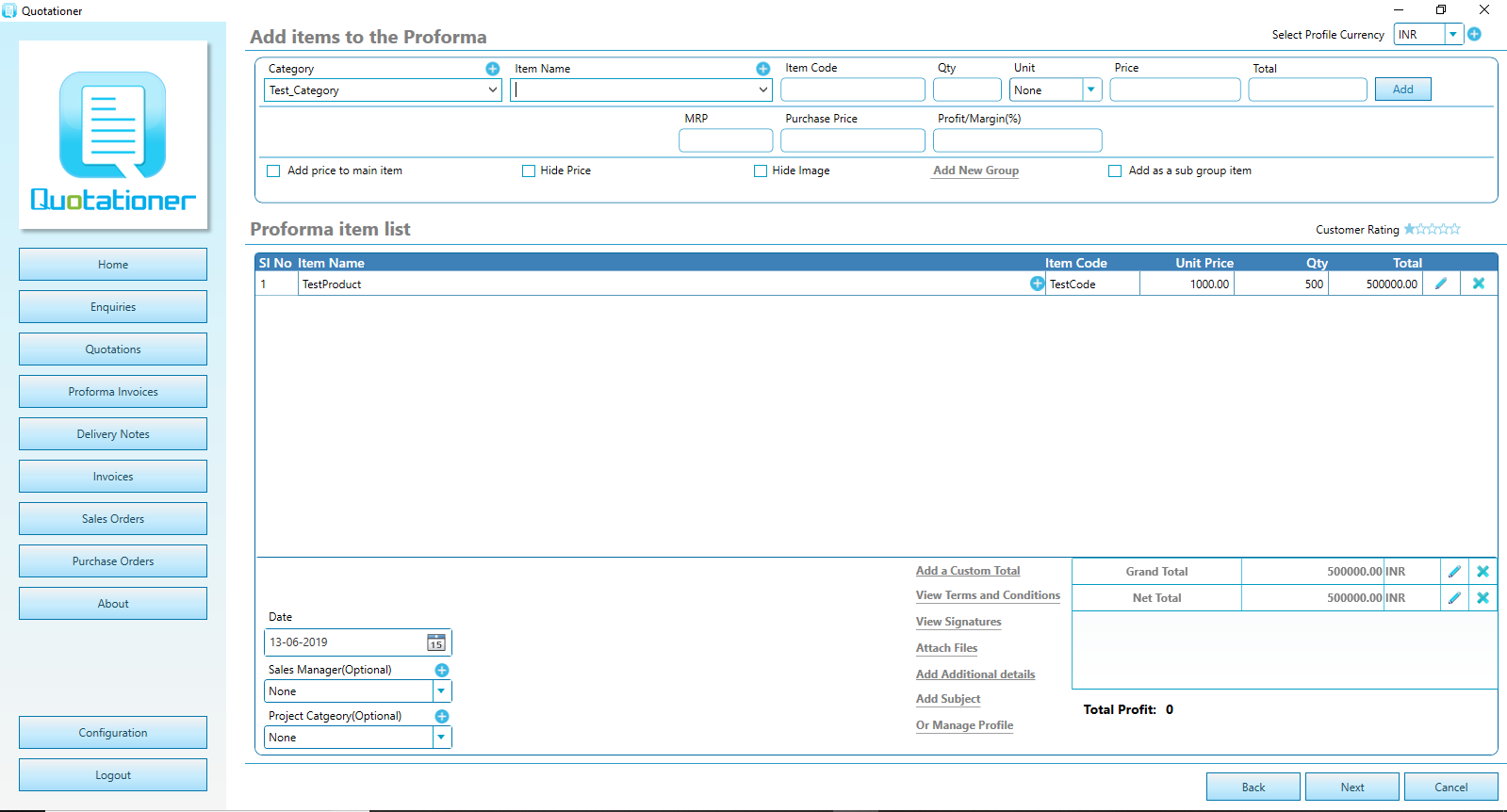Check the Hide Image option

coord(761,171)
